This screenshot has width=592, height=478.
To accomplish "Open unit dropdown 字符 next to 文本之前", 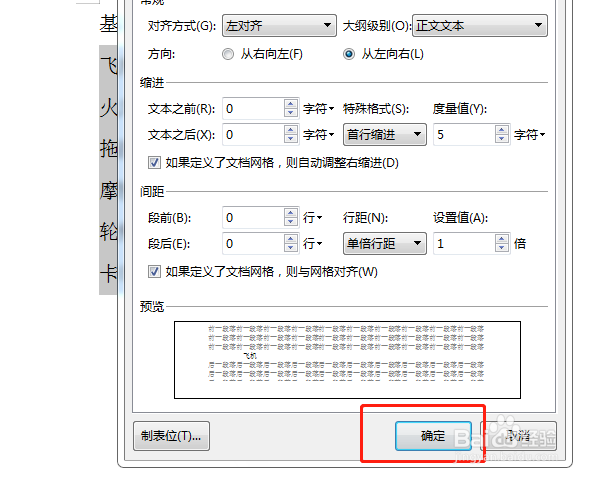I will point(318,109).
